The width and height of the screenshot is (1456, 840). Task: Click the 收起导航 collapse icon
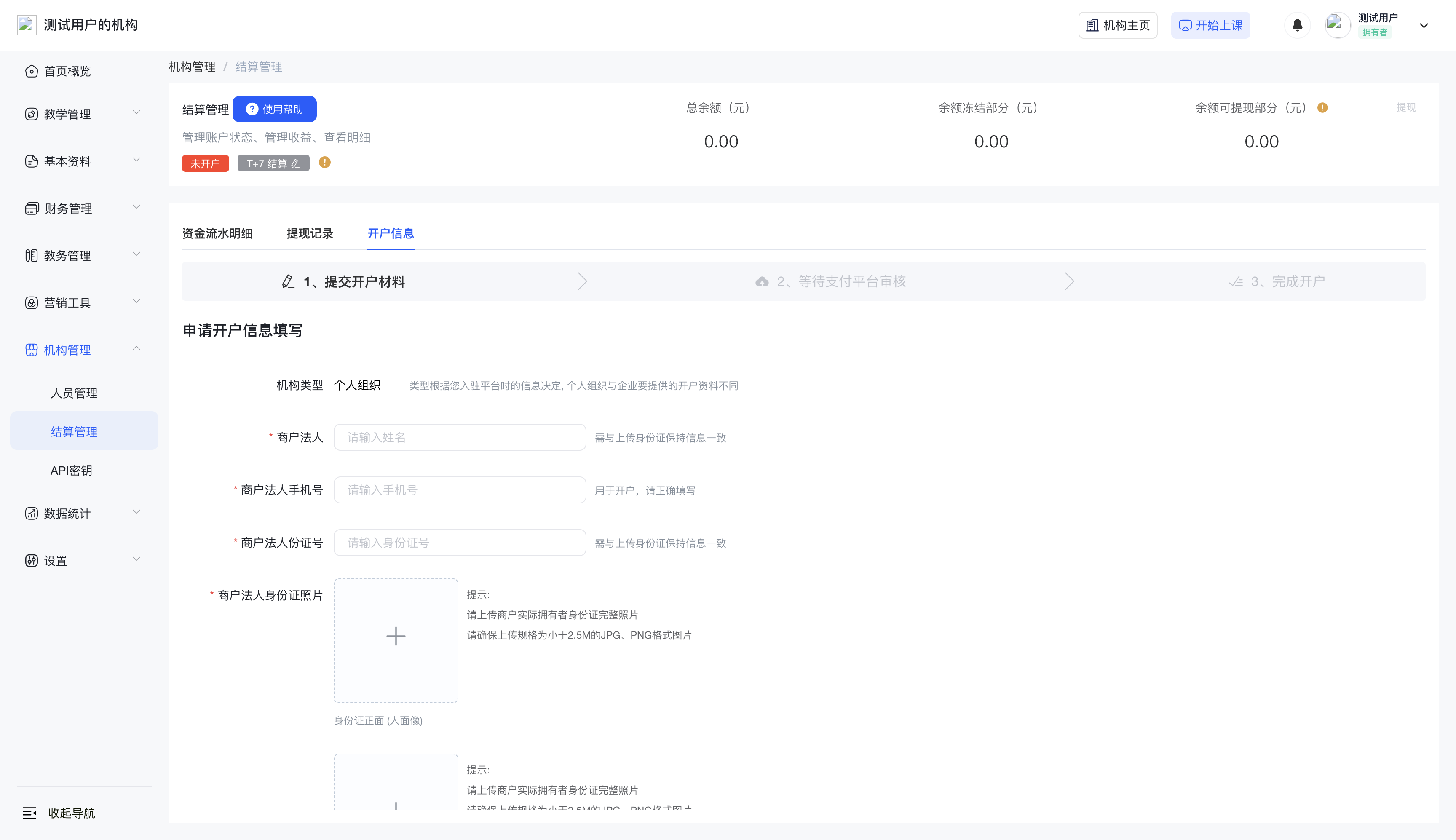point(29,813)
